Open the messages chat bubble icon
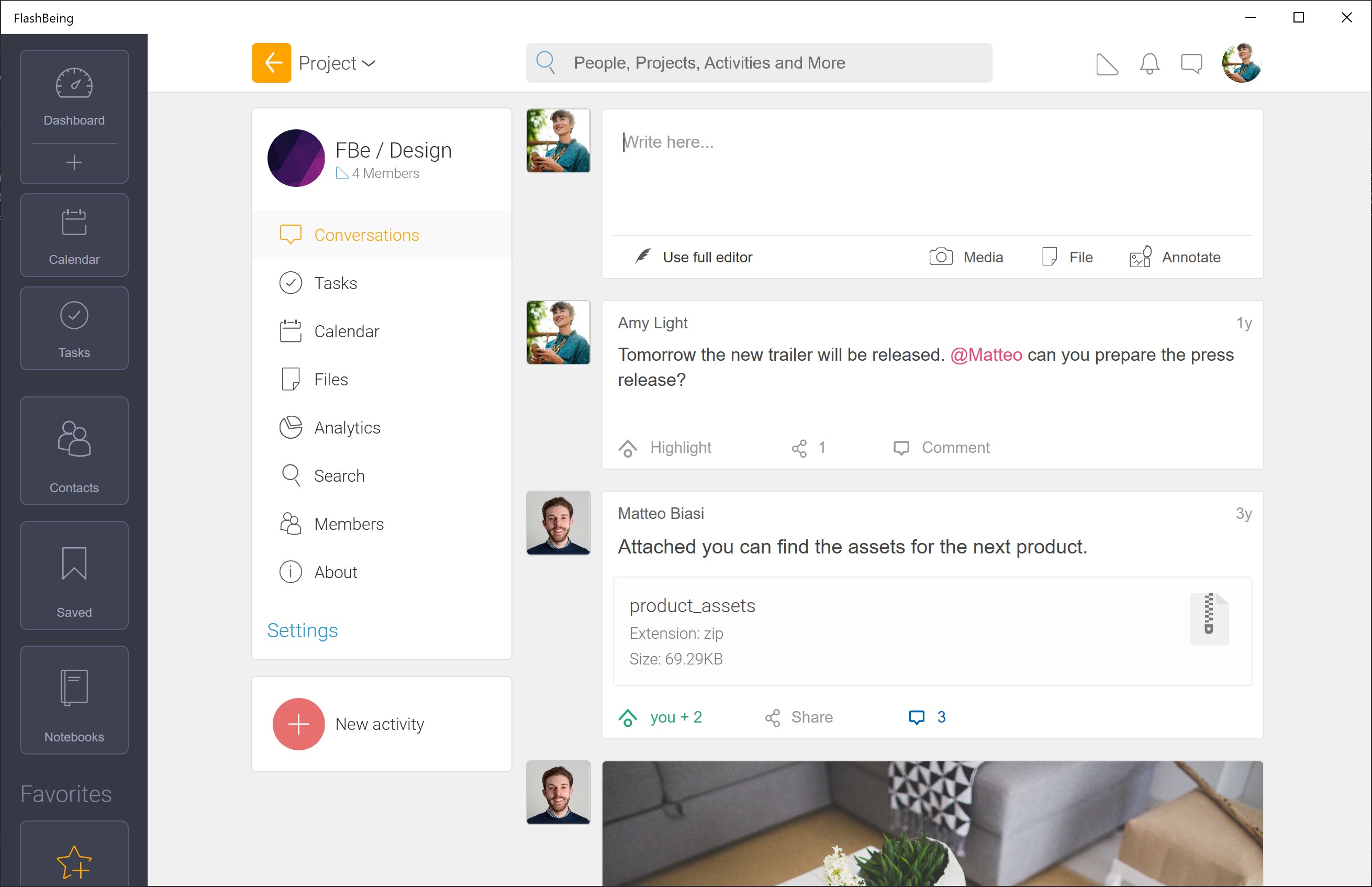The width and height of the screenshot is (1372, 887). (1191, 63)
